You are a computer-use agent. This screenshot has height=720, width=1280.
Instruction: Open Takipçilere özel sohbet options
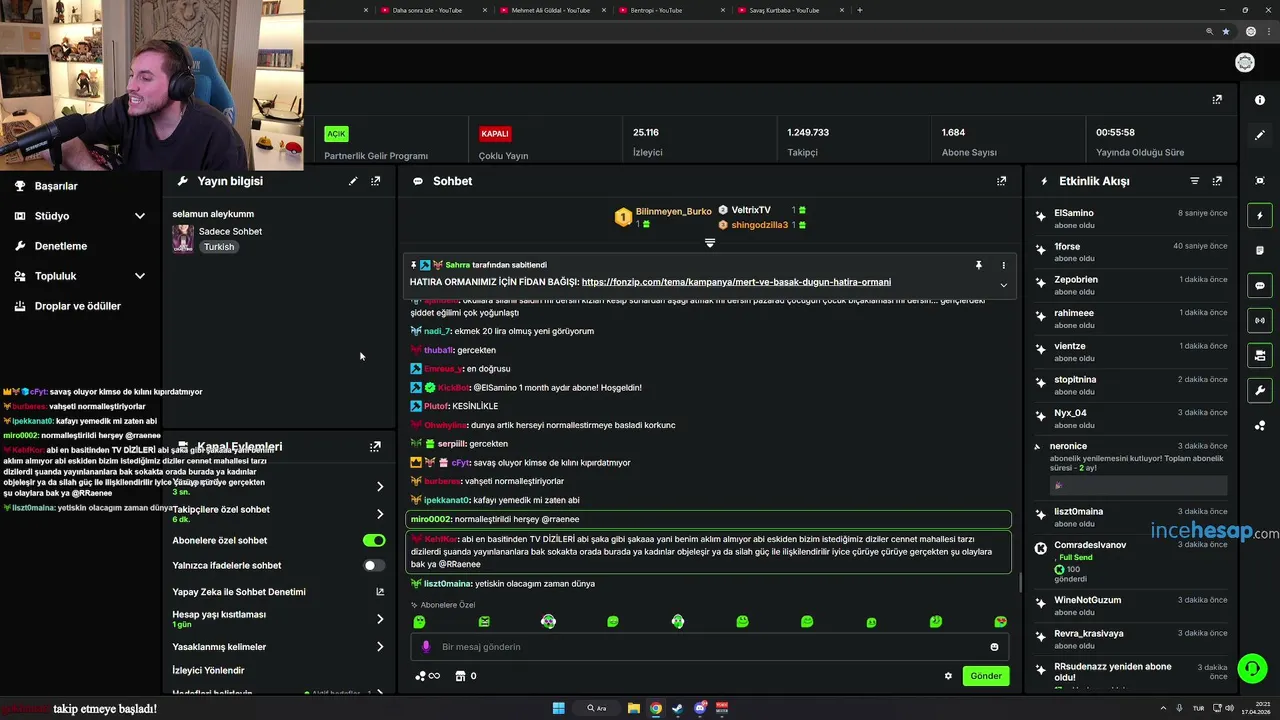[380, 514]
